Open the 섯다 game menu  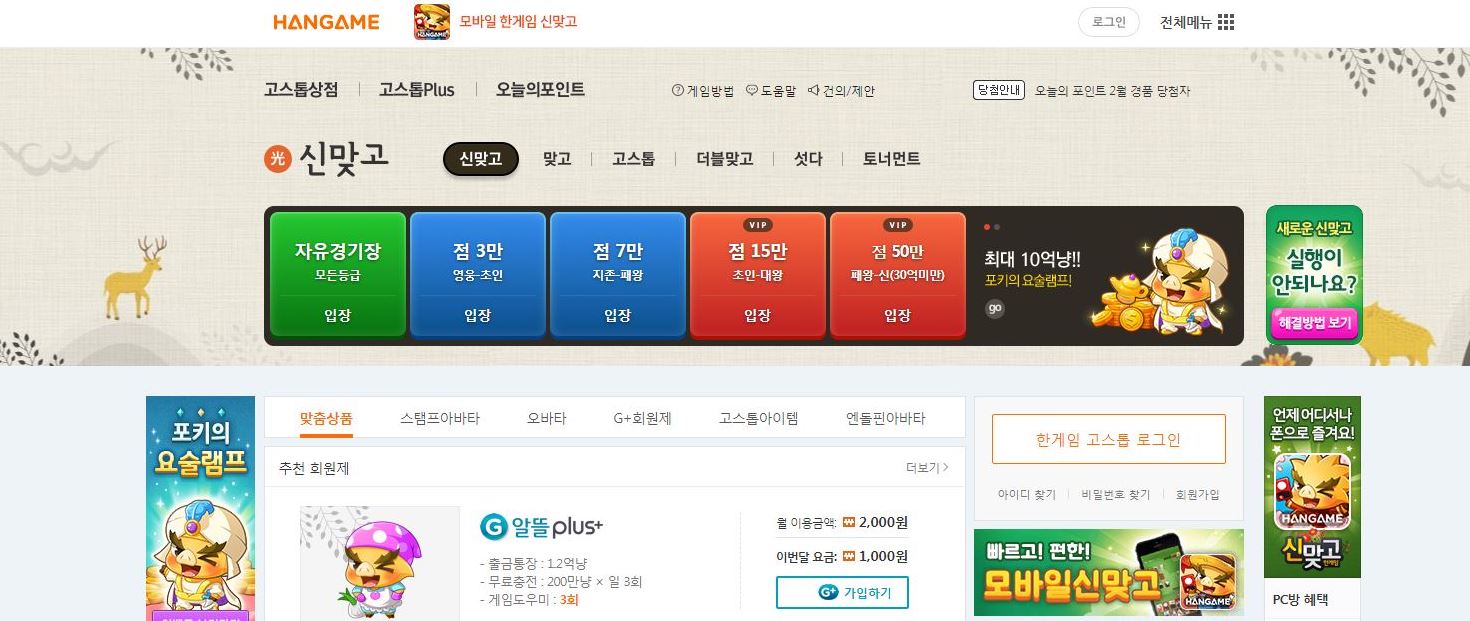click(808, 159)
